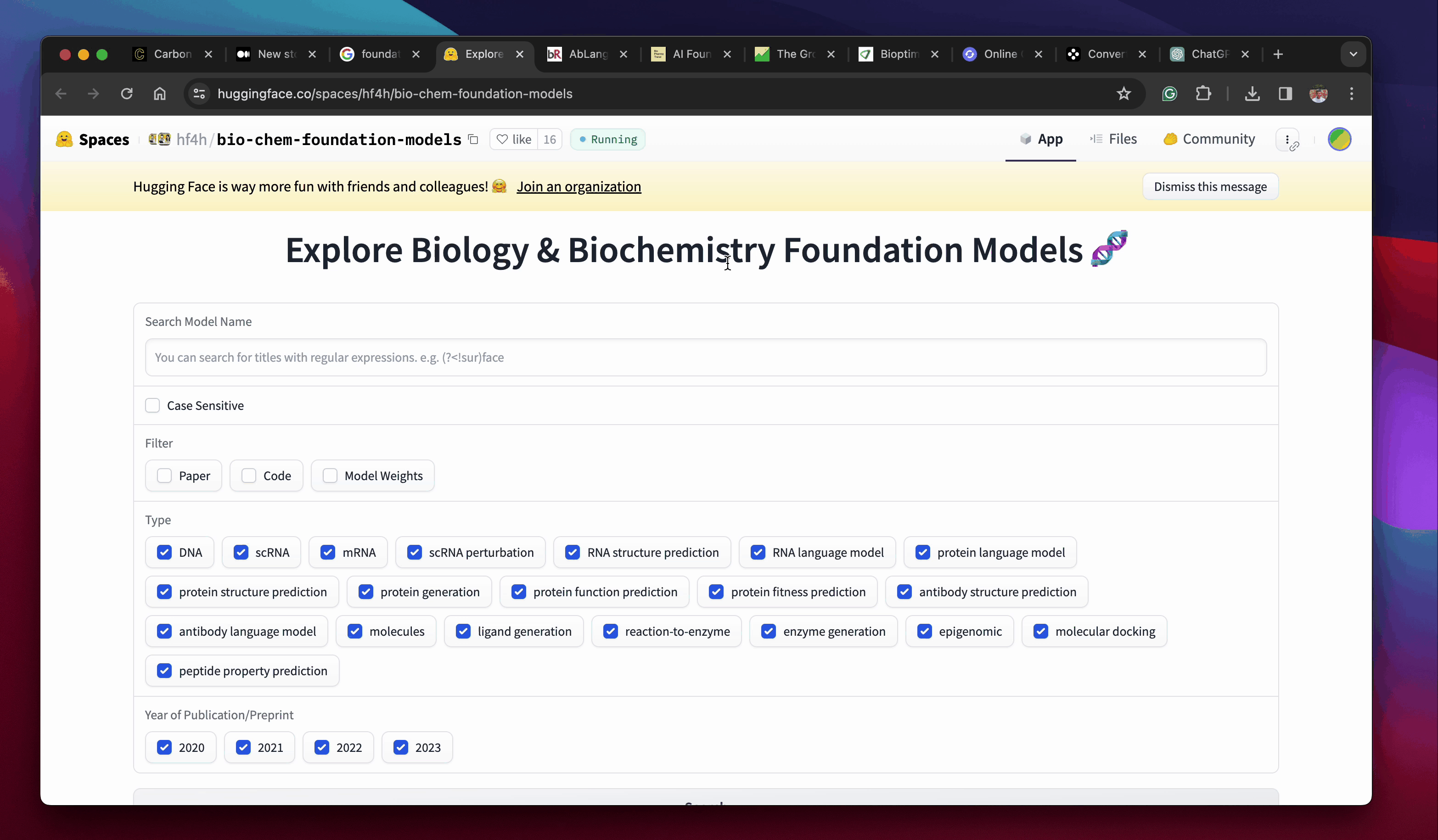Image resolution: width=1438 pixels, height=840 pixels.
Task: Focus the Search Model Name input
Action: 706,357
